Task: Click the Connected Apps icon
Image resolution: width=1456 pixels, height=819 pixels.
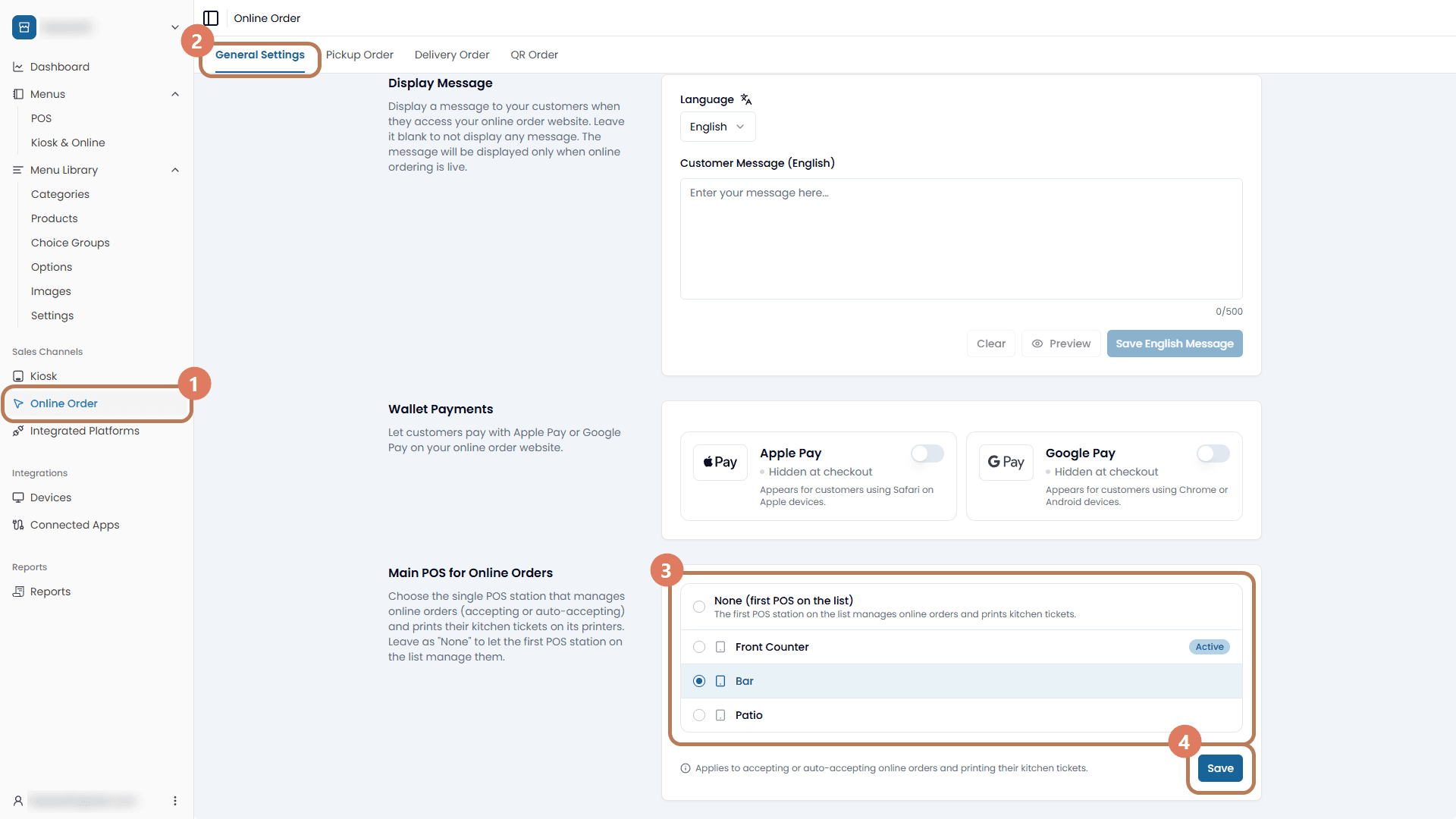Action: (18, 525)
